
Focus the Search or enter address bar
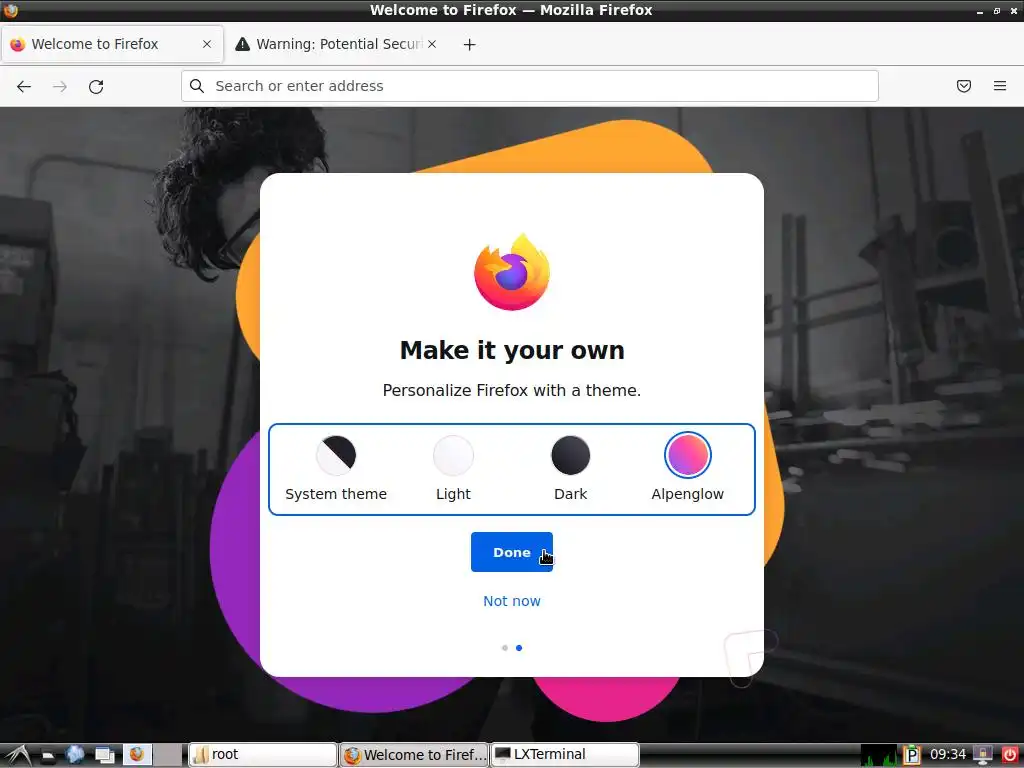click(530, 86)
